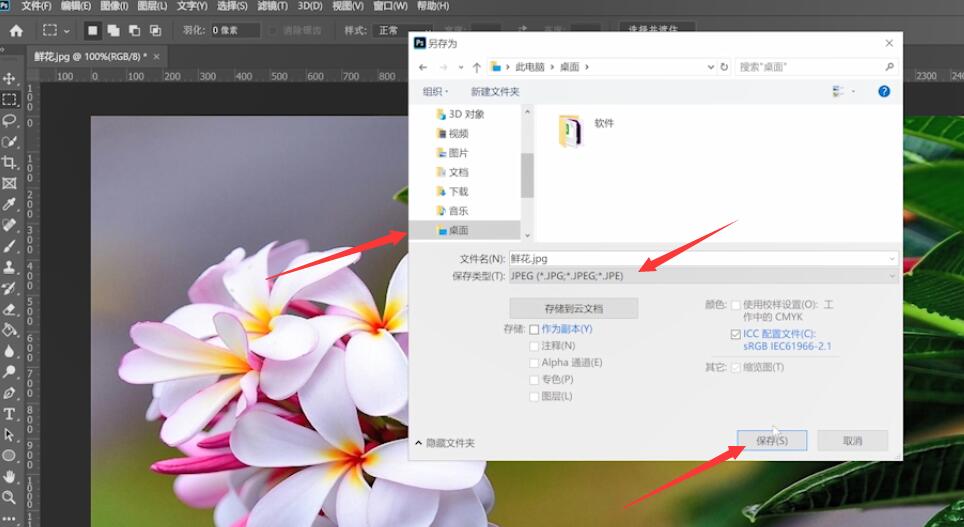Viewport: 964px width, 527px height.
Task: Open the 滤镜(T) menu
Action: tap(272, 6)
